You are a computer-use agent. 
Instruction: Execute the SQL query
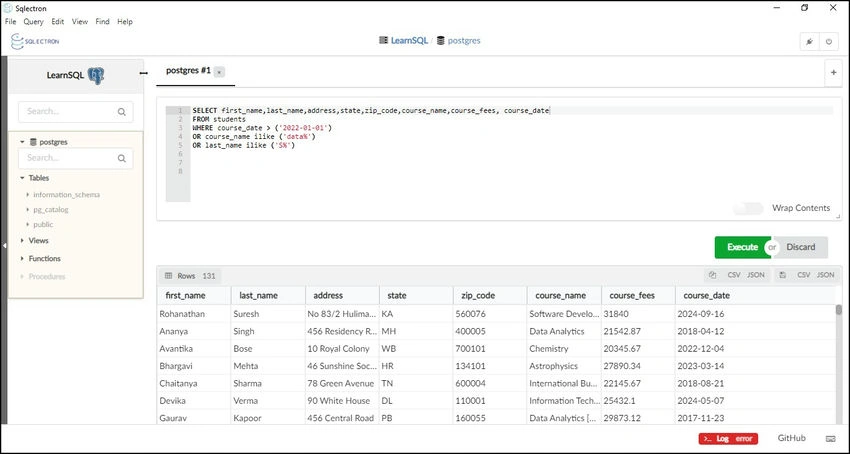pyautogui.click(x=742, y=247)
